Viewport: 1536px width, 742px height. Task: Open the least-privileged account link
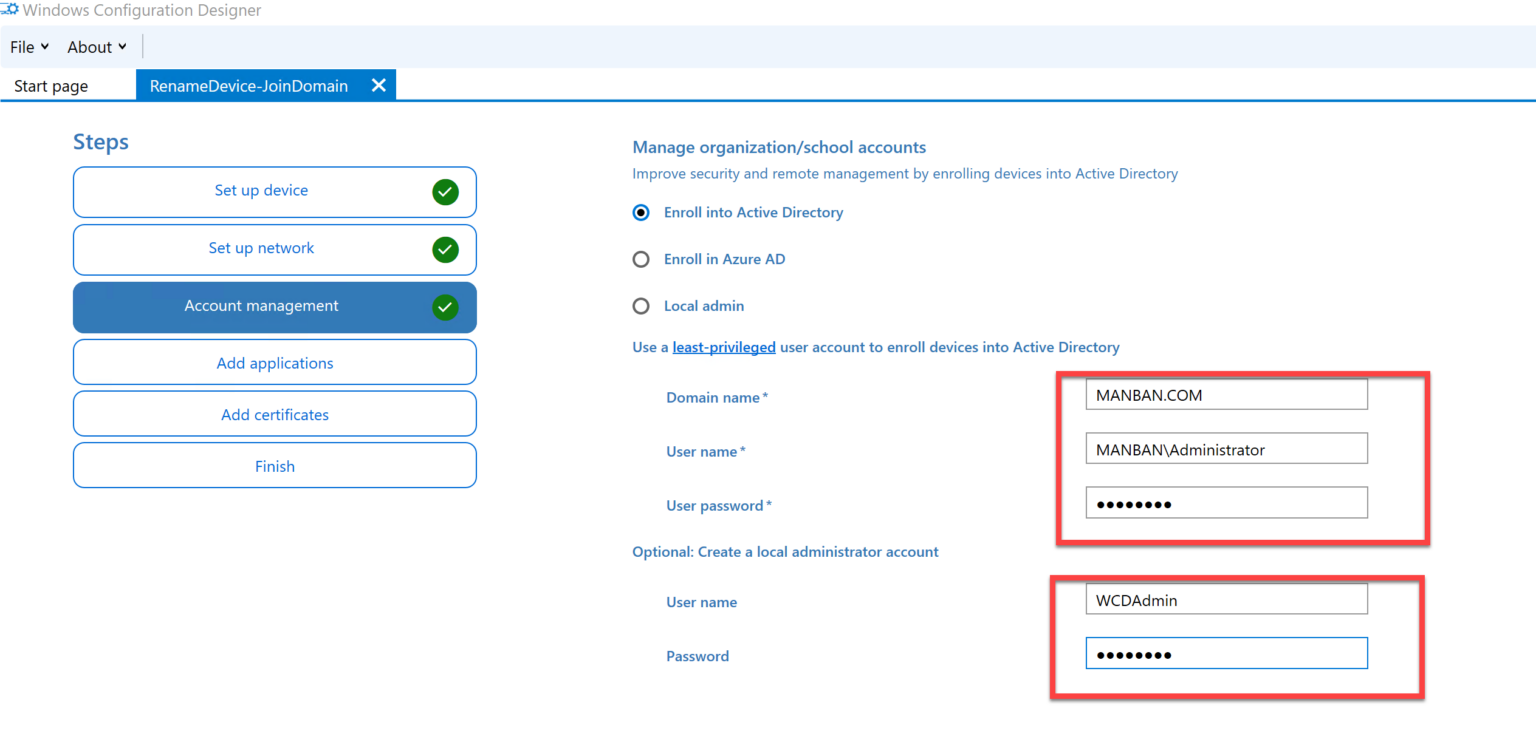724,347
